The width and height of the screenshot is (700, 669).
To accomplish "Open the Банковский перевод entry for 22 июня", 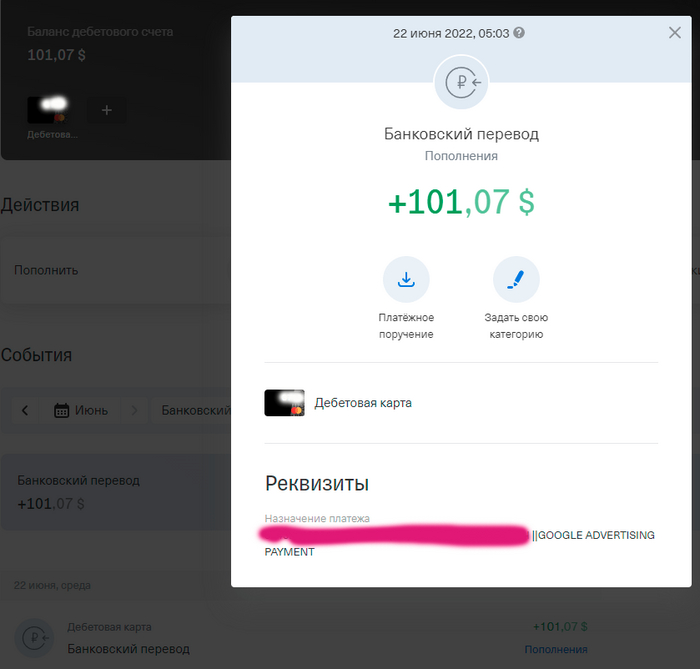I will coord(128,648).
